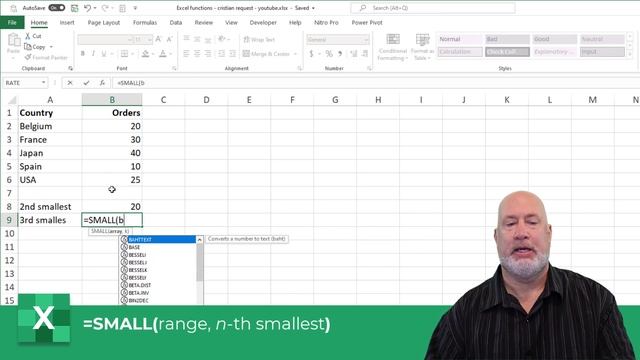640x360 pixels.
Task: Click the Save icon in title bar
Action: (x=74, y=8)
